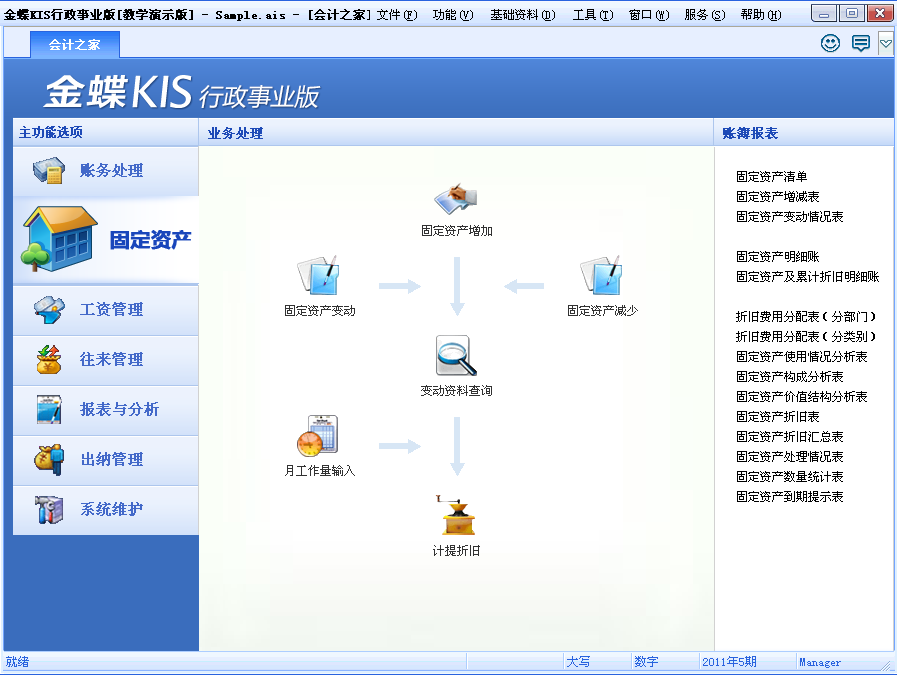The image size is (897, 675).
Task: Open the 固定资产减少 icon
Action: click(601, 276)
